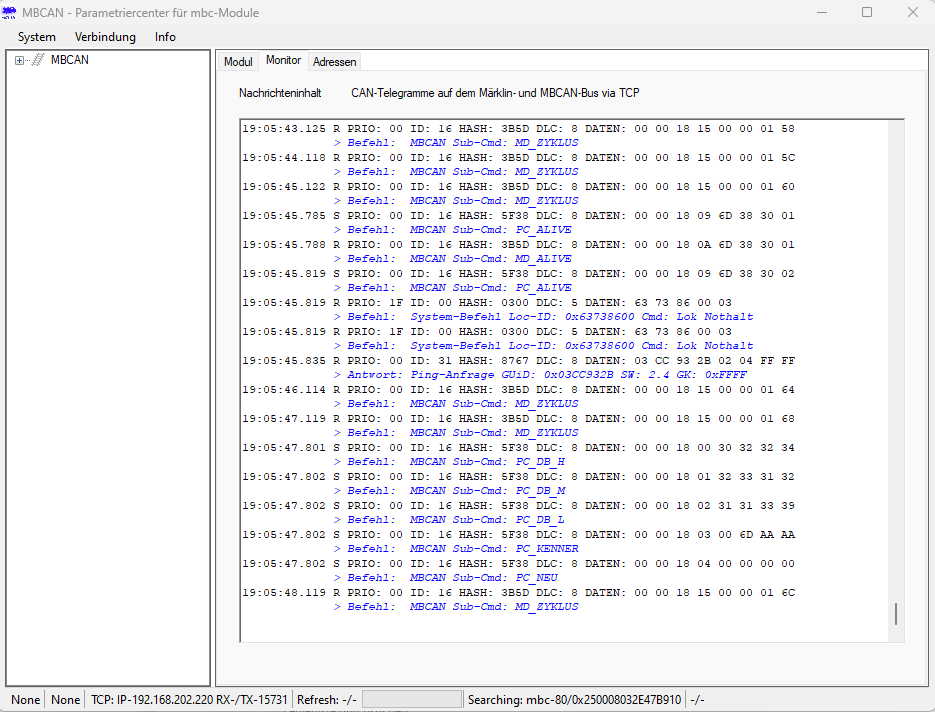Select the MBCAN tree item
Viewport: 935px width, 712px height.
tap(70, 60)
